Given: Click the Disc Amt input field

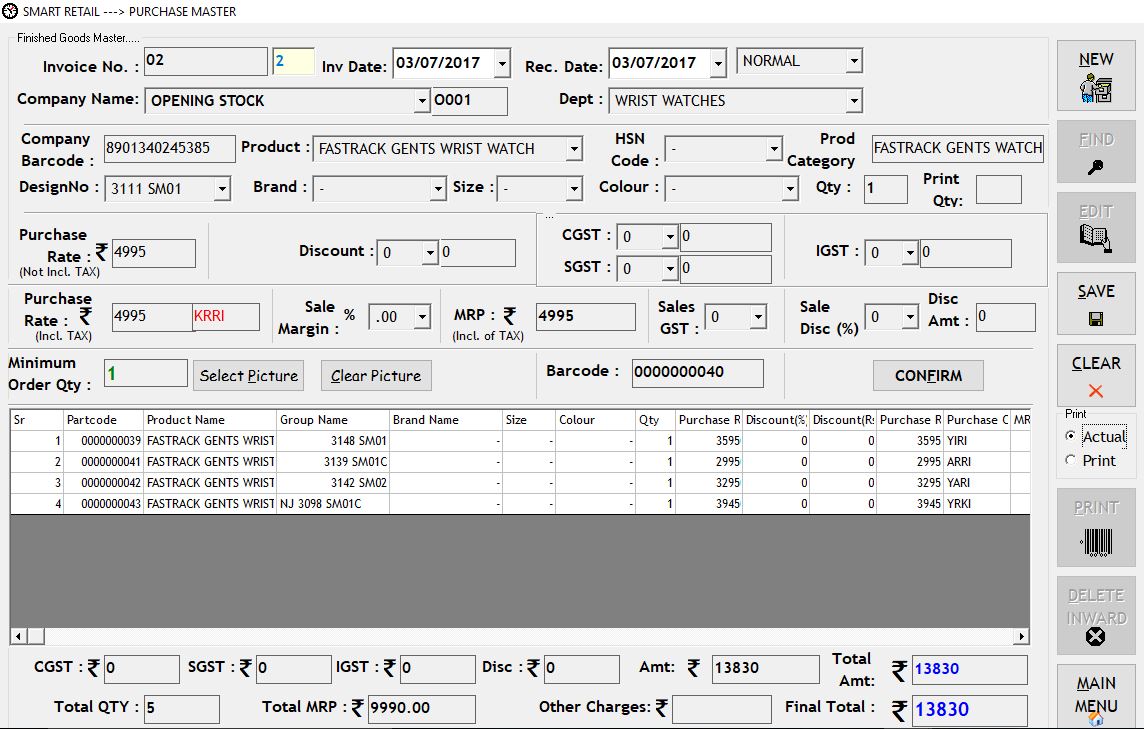Looking at the screenshot, I should click(1005, 317).
